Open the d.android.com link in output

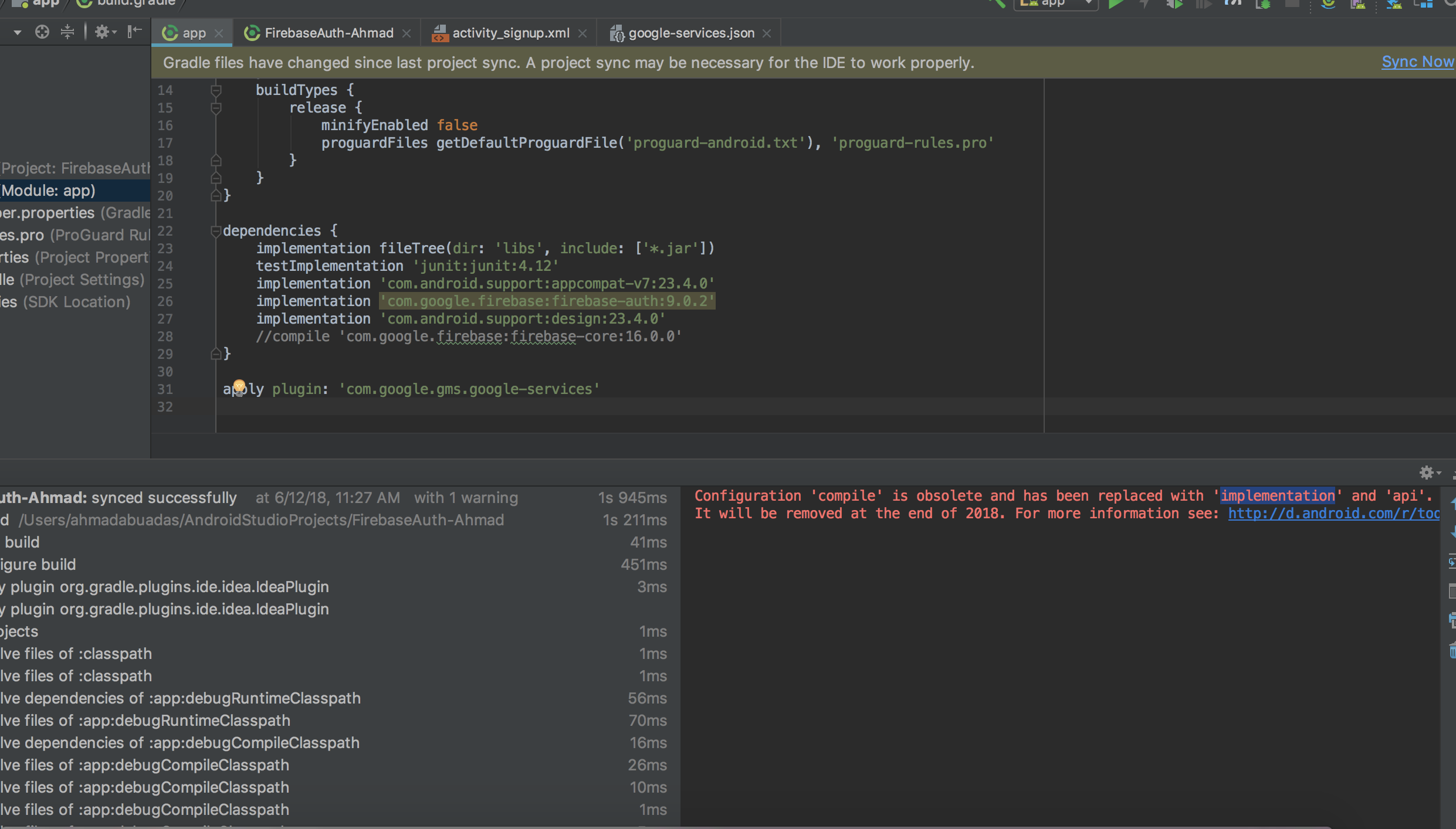[1333, 514]
